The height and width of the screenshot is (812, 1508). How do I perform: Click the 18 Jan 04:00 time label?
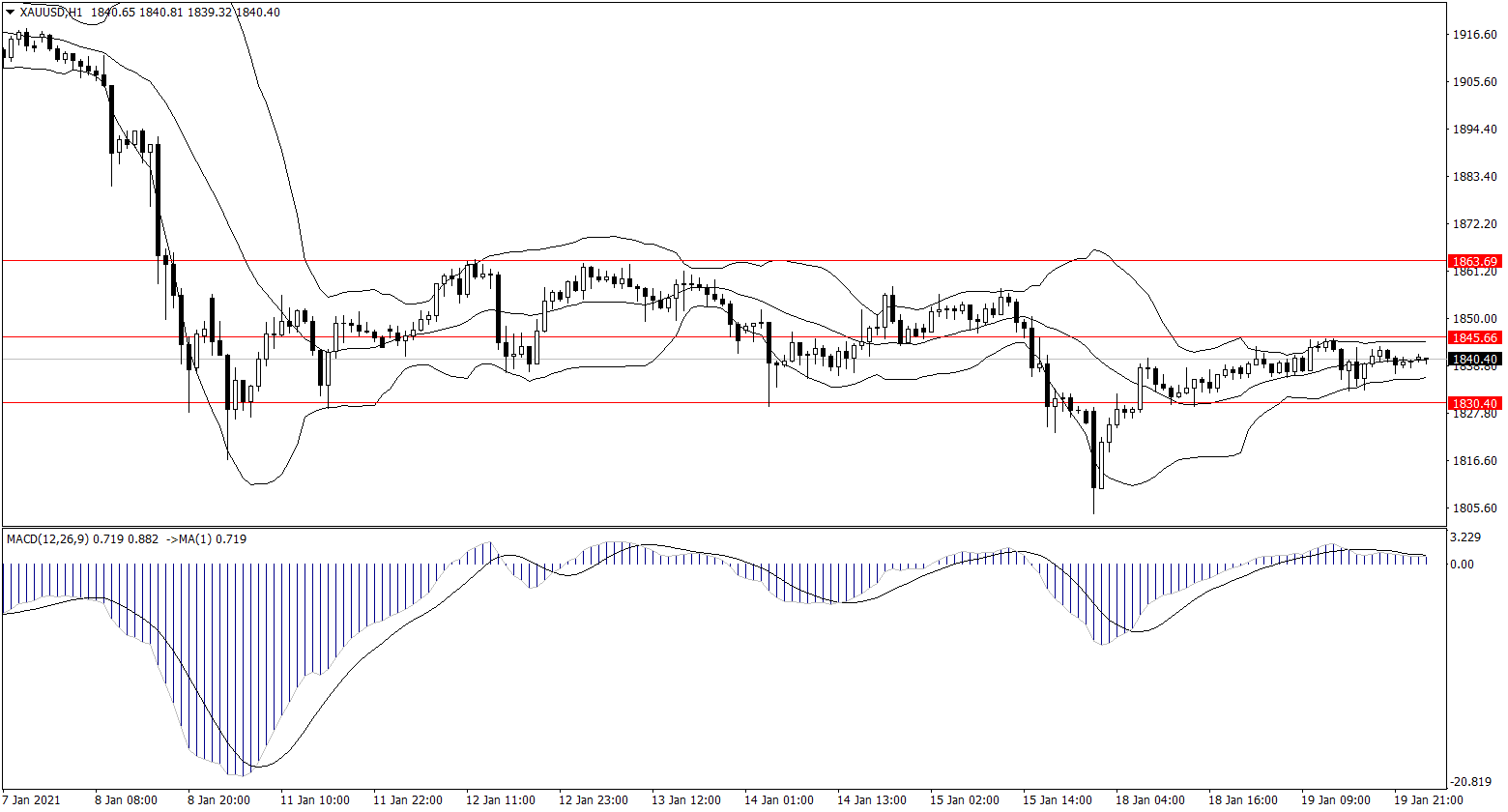[1150, 800]
